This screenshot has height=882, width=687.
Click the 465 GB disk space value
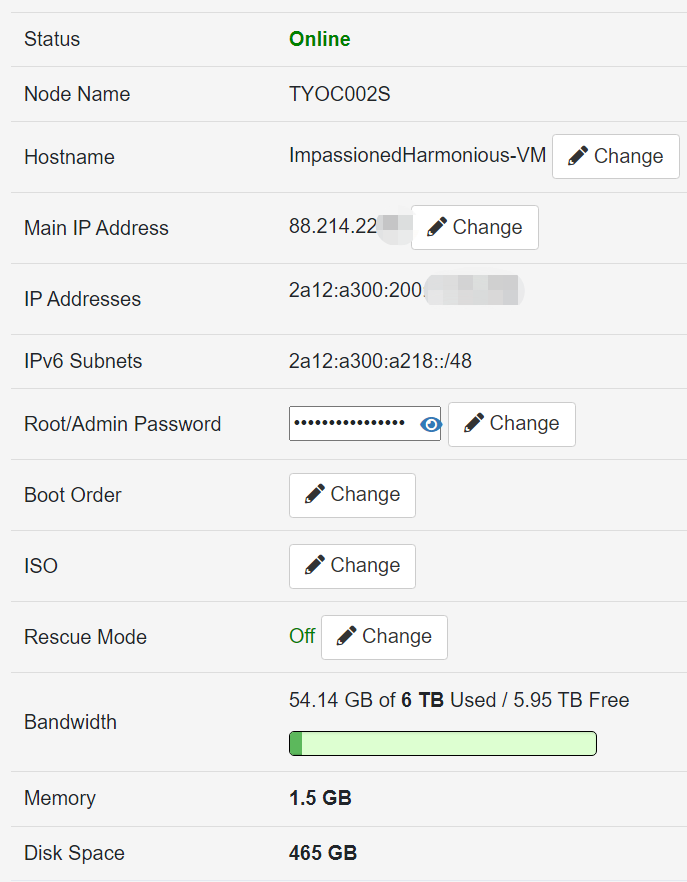[322, 853]
